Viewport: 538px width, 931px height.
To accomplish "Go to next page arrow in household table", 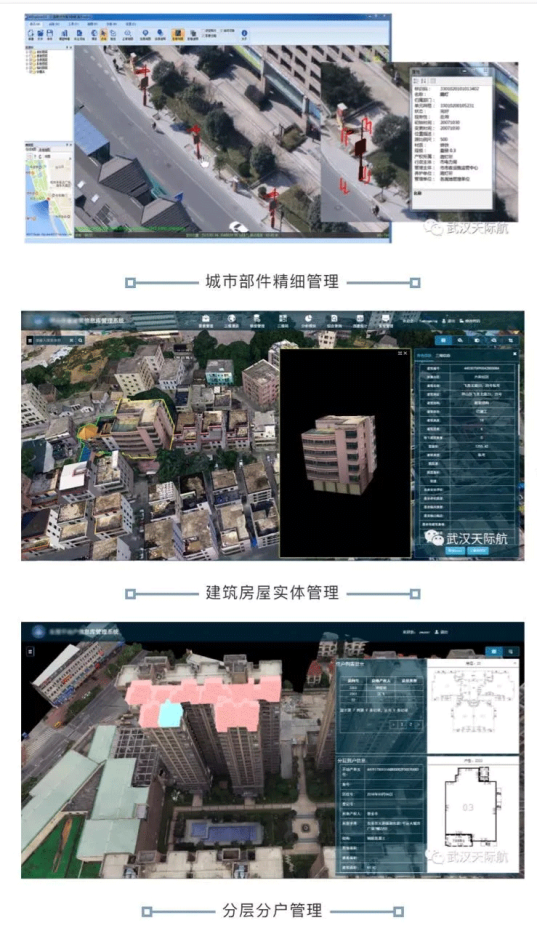I will click(419, 724).
